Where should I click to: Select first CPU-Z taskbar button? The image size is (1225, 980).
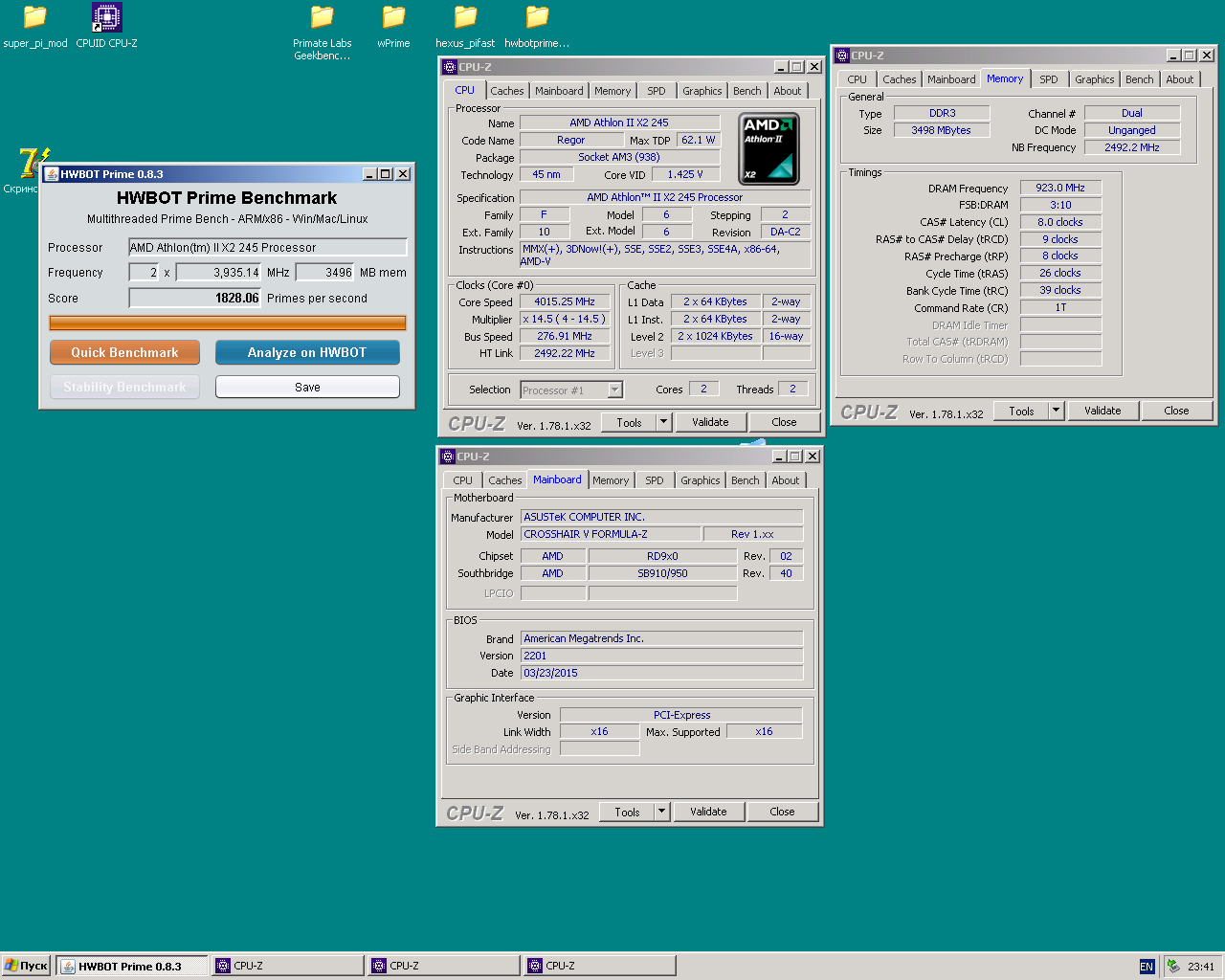pyautogui.click(x=288, y=966)
